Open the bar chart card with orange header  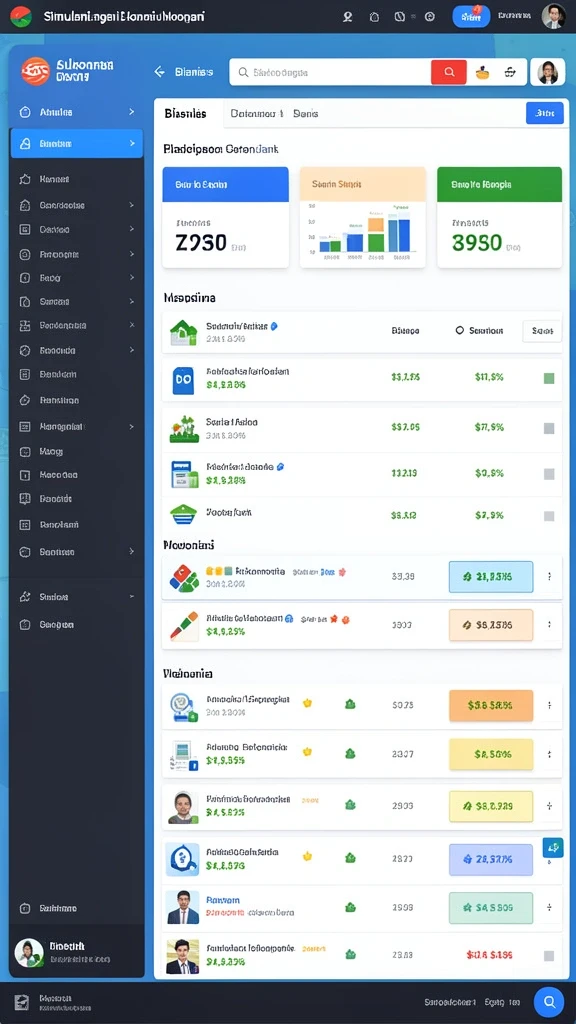[x=362, y=217]
